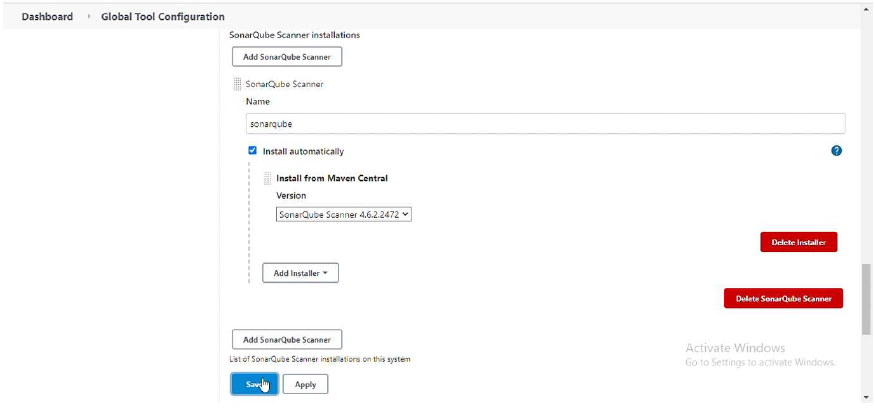Open the help icon for Install automatically
This screenshot has width=875, height=411.
(836, 151)
